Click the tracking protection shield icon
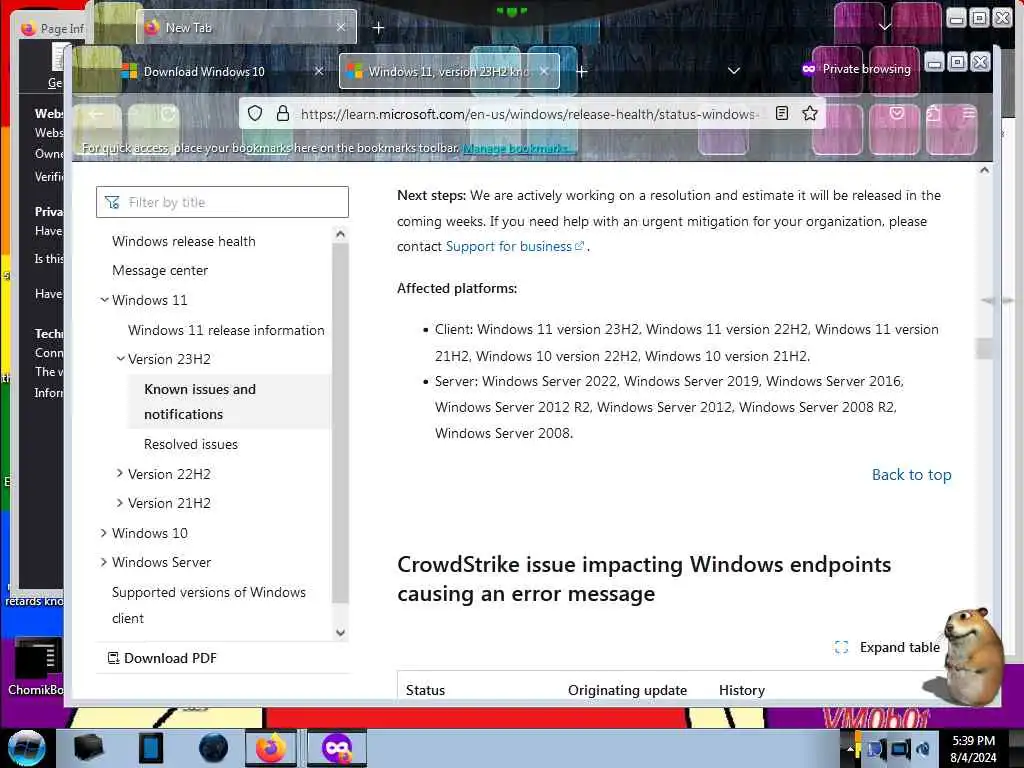 coord(255,114)
